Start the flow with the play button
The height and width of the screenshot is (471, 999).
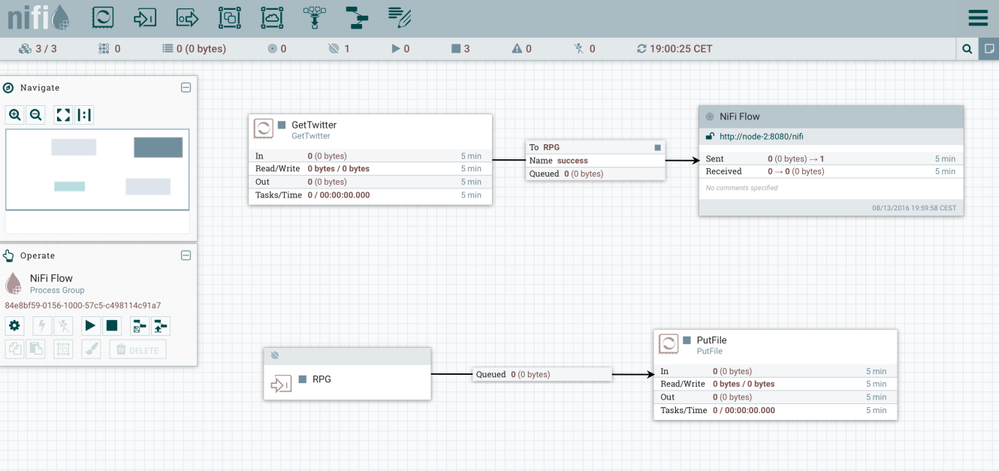(x=90, y=325)
